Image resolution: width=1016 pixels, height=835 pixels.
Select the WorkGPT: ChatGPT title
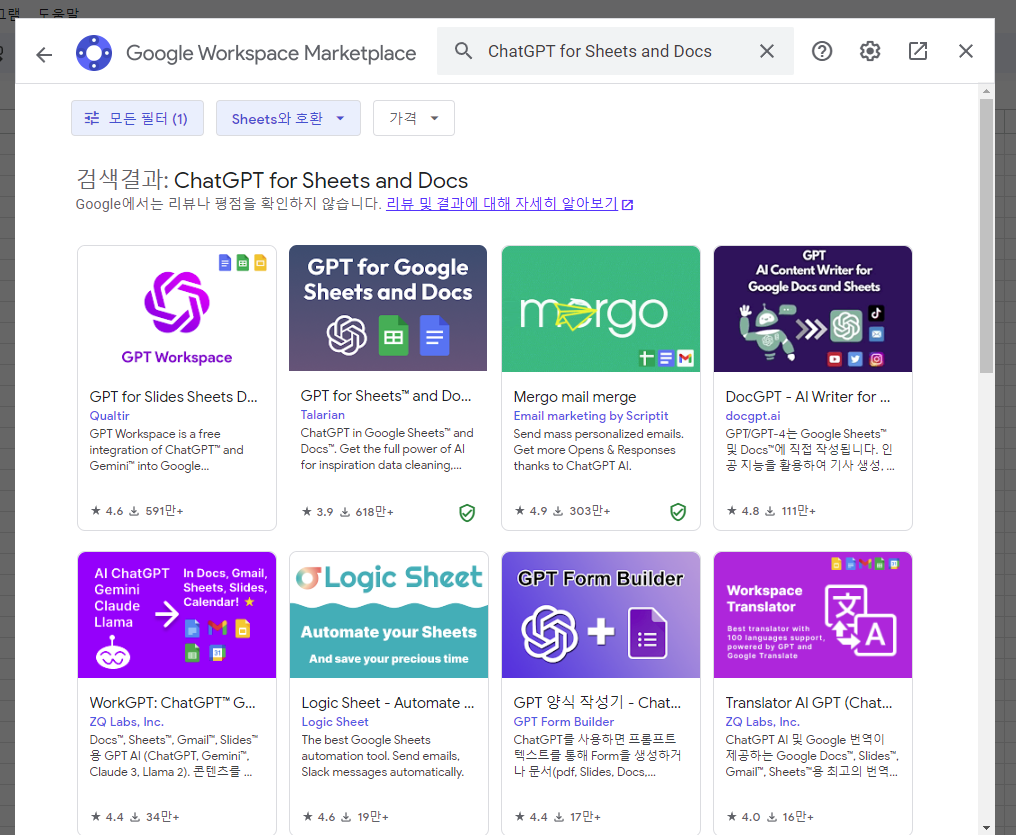[172, 703]
